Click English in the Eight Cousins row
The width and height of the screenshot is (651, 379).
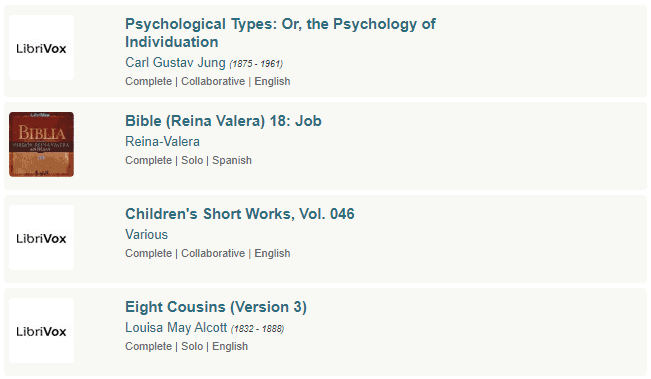pyautogui.click(x=230, y=346)
